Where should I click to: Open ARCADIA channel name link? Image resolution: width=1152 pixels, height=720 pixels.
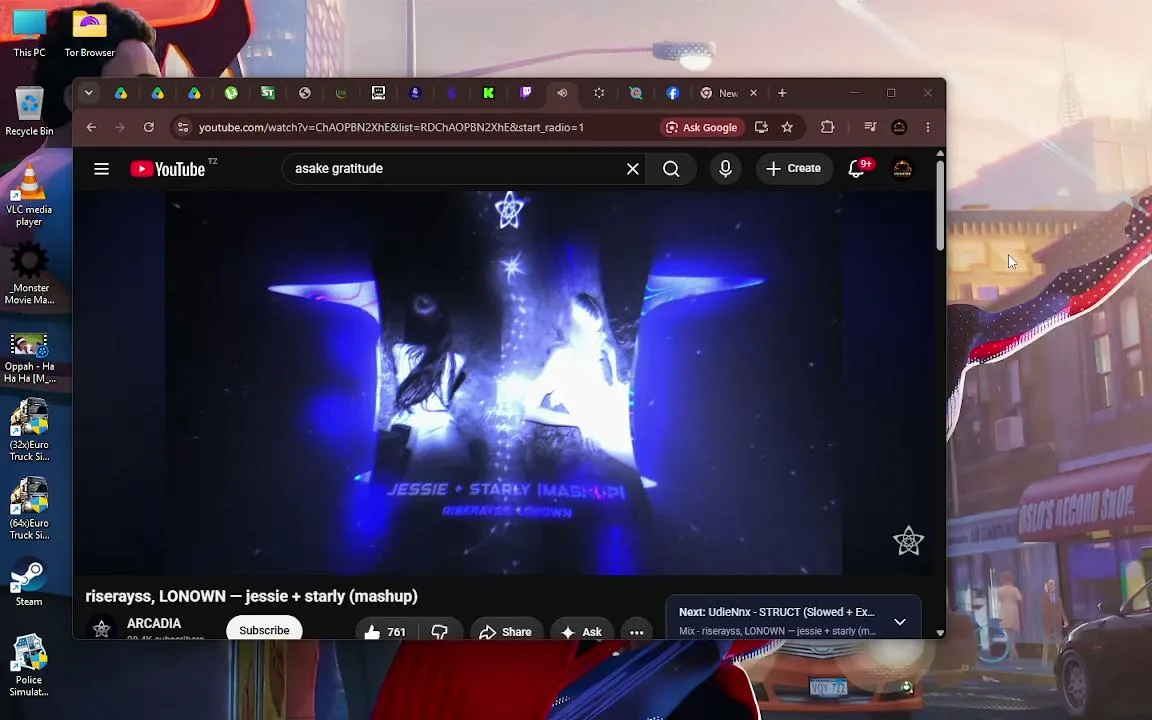coord(154,623)
